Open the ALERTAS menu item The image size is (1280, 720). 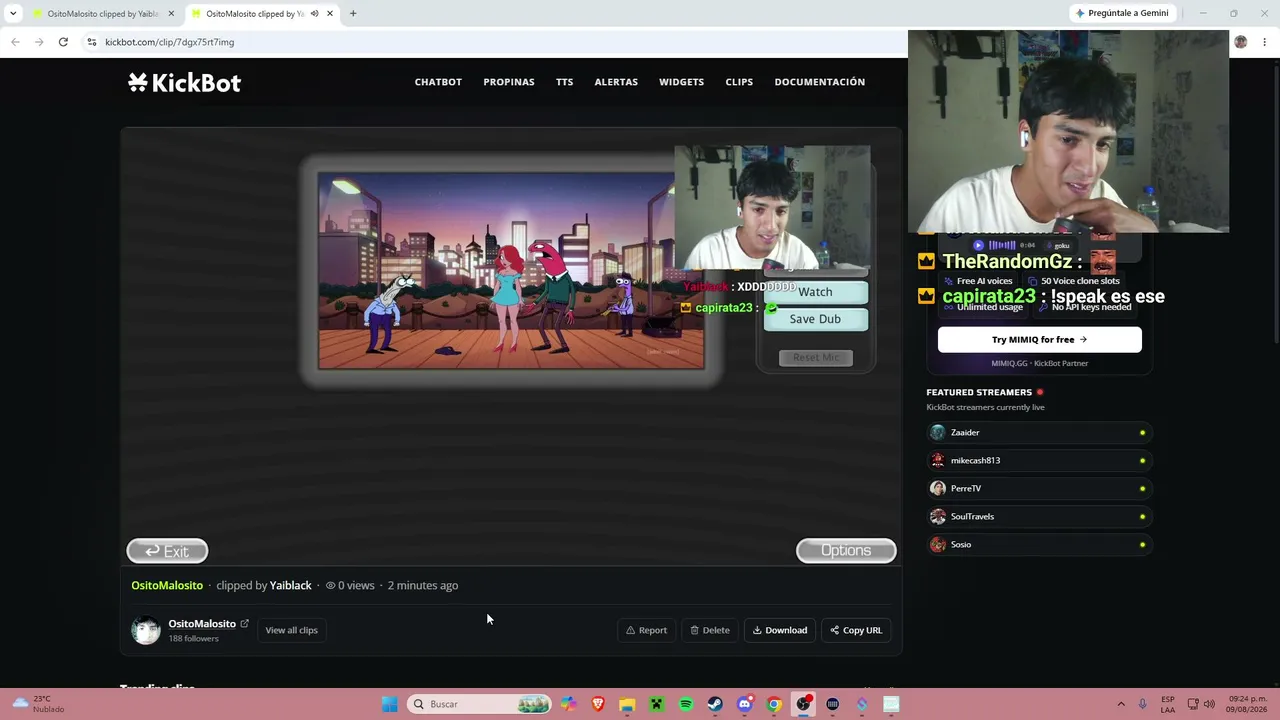616,82
